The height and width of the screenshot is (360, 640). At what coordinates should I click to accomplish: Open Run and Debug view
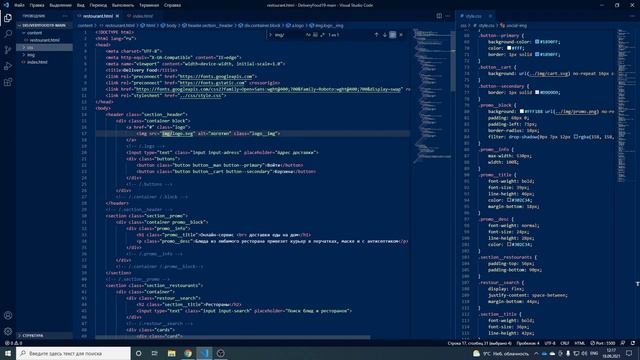pyautogui.click(x=8, y=66)
